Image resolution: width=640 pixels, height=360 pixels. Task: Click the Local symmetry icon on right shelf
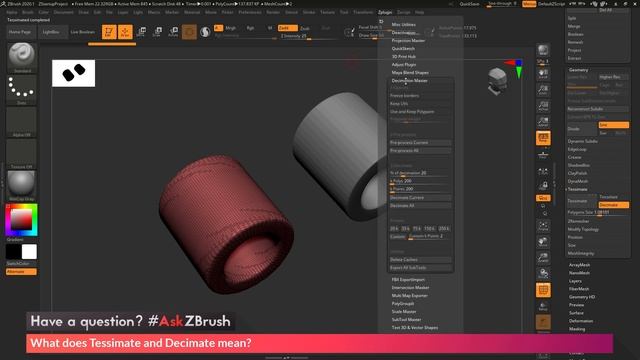click(x=543, y=172)
